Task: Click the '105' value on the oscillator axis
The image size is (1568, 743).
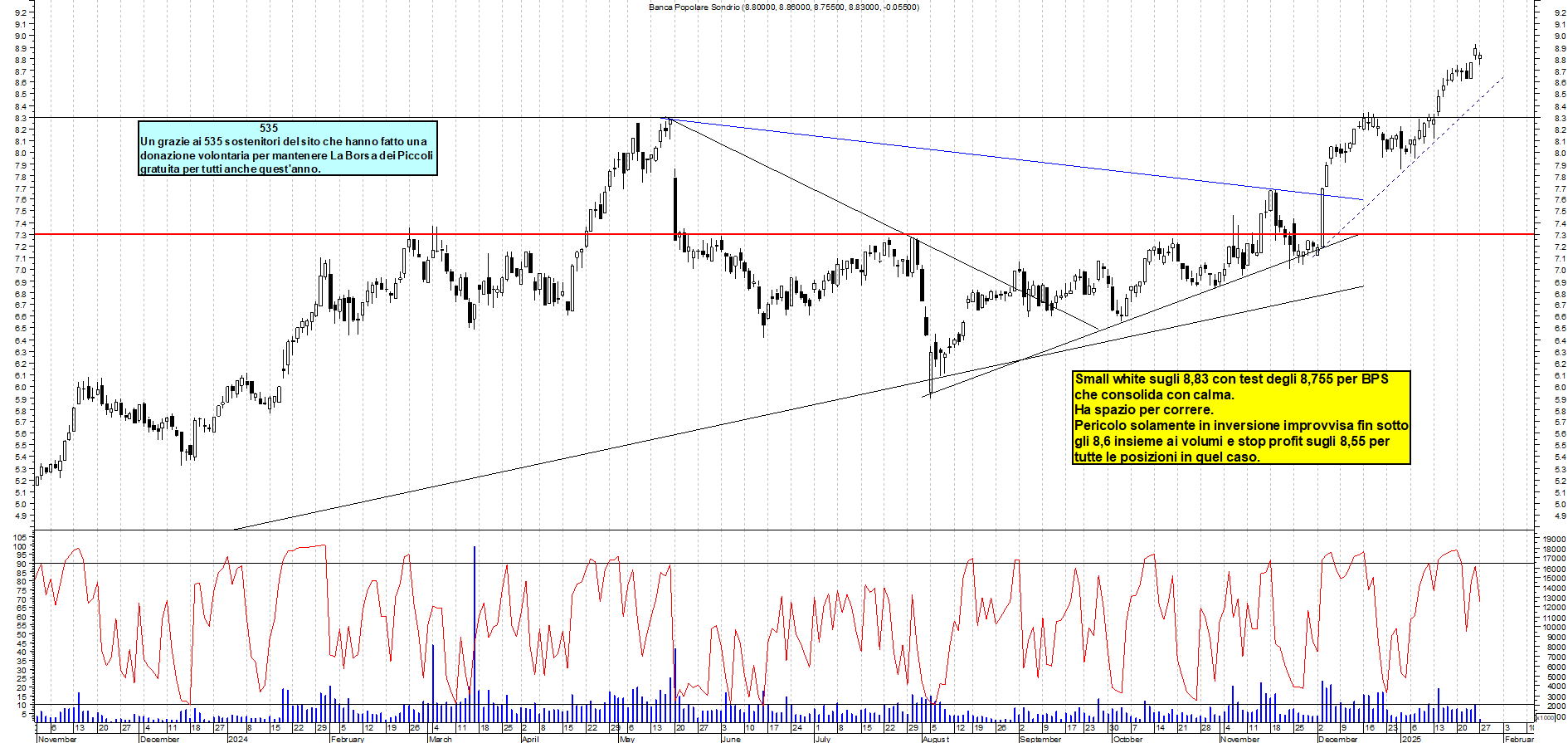Action: 22,538
